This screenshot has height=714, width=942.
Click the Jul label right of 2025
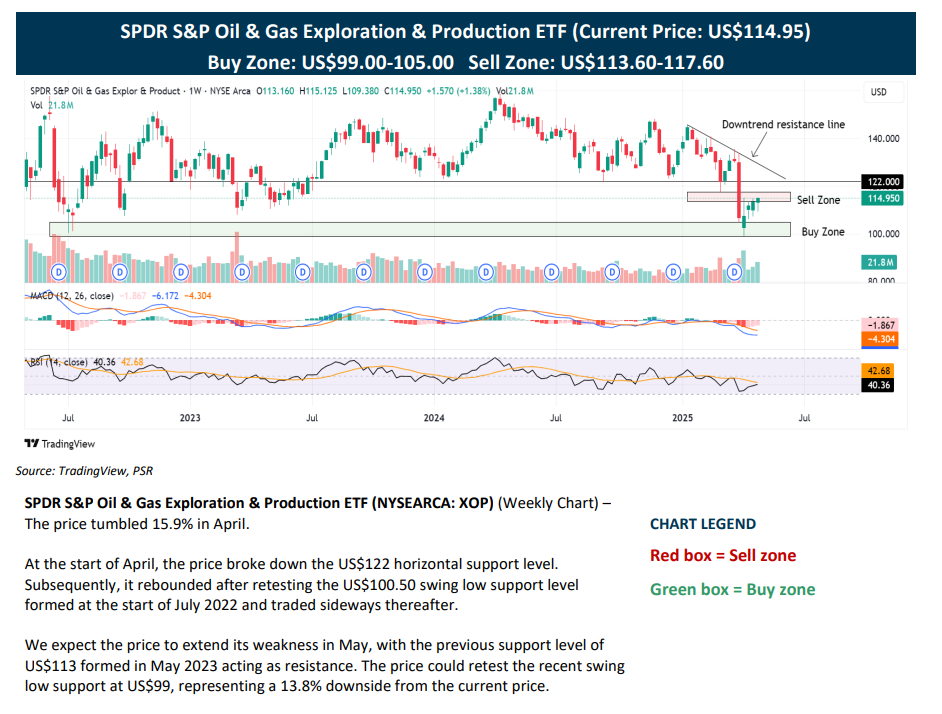pyautogui.click(x=804, y=418)
